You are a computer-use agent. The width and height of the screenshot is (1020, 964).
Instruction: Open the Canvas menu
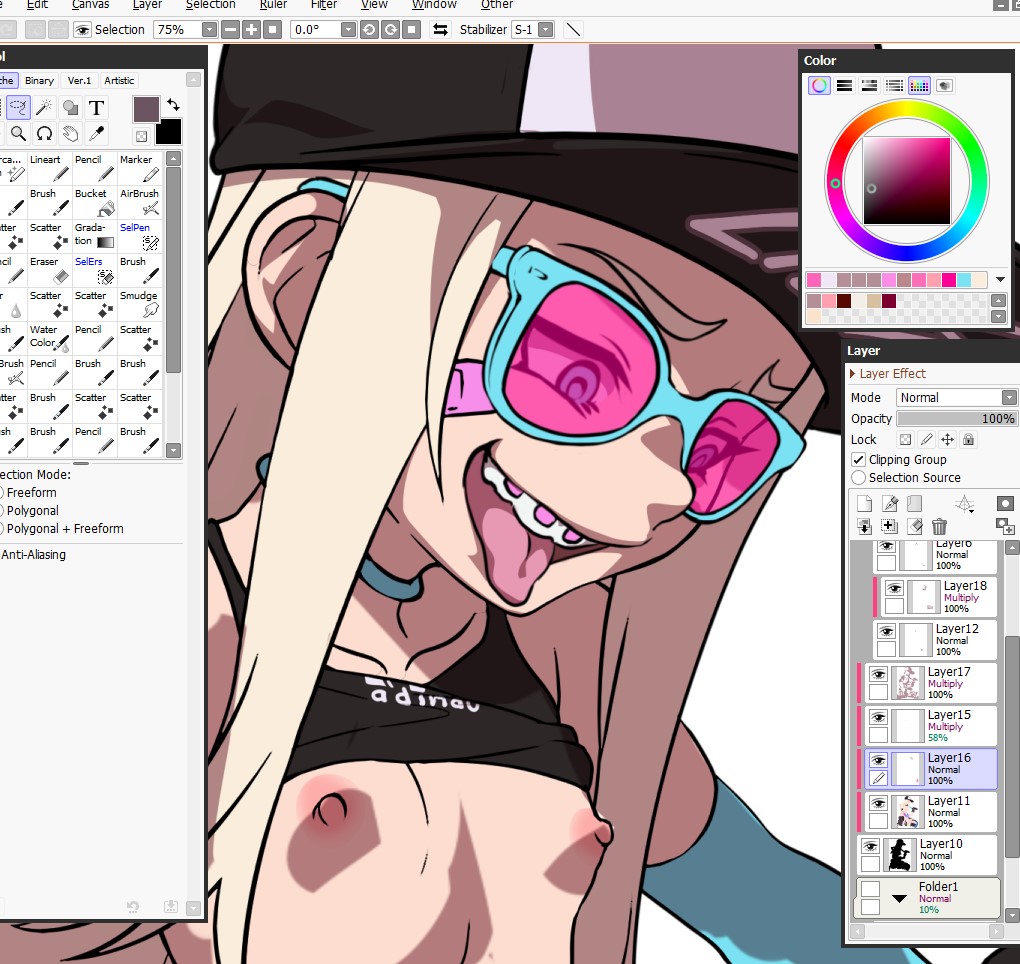pos(90,5)
